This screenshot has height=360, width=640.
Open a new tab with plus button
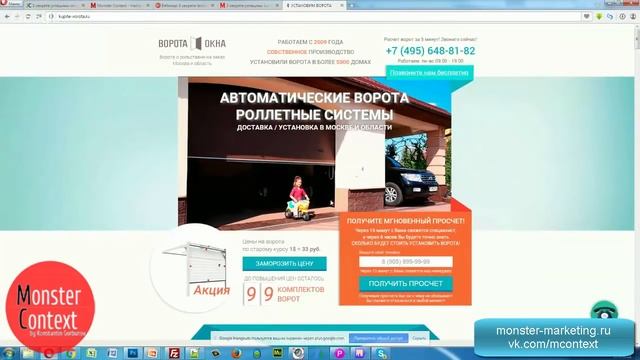(x=352, y=5)
